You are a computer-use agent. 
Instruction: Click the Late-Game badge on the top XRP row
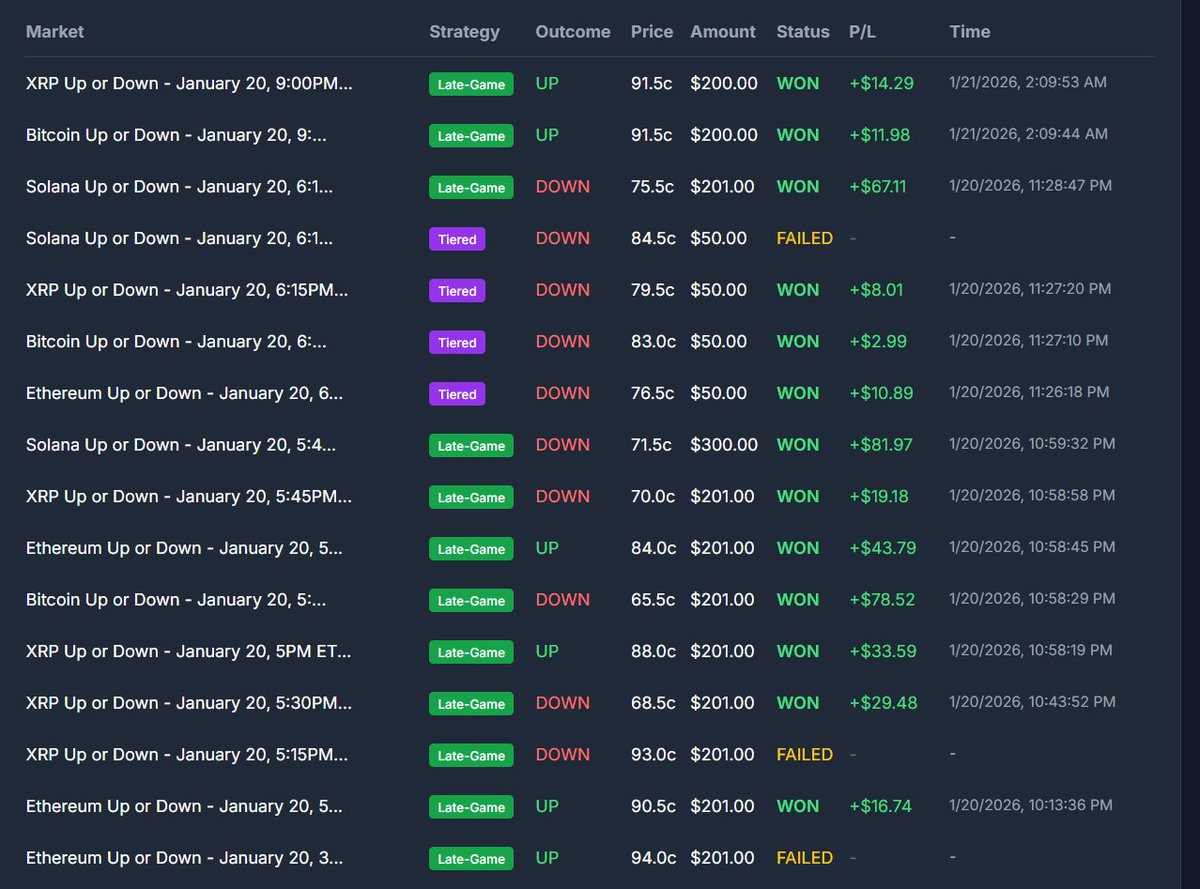[x=471, y=84]
